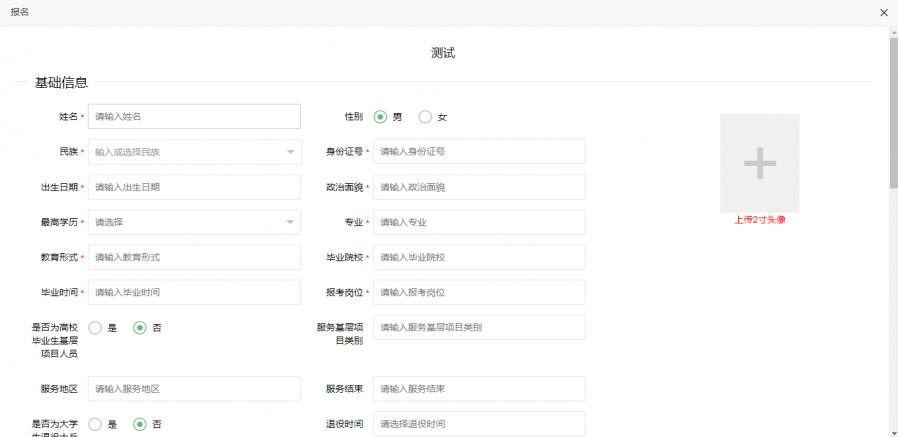Choose 否 for 是否为高校毕业生基层项目人员
898x437 pixels.
coord(140,328)
